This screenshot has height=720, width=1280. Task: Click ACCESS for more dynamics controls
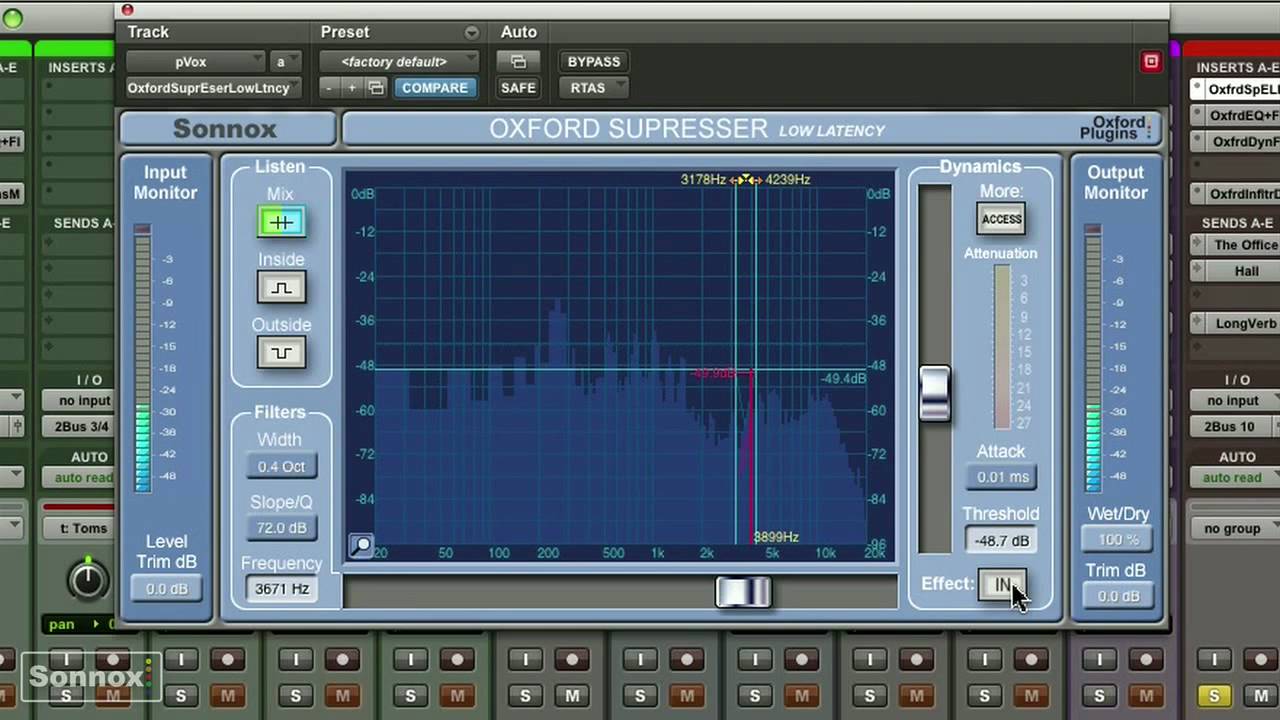(1001, 219)
